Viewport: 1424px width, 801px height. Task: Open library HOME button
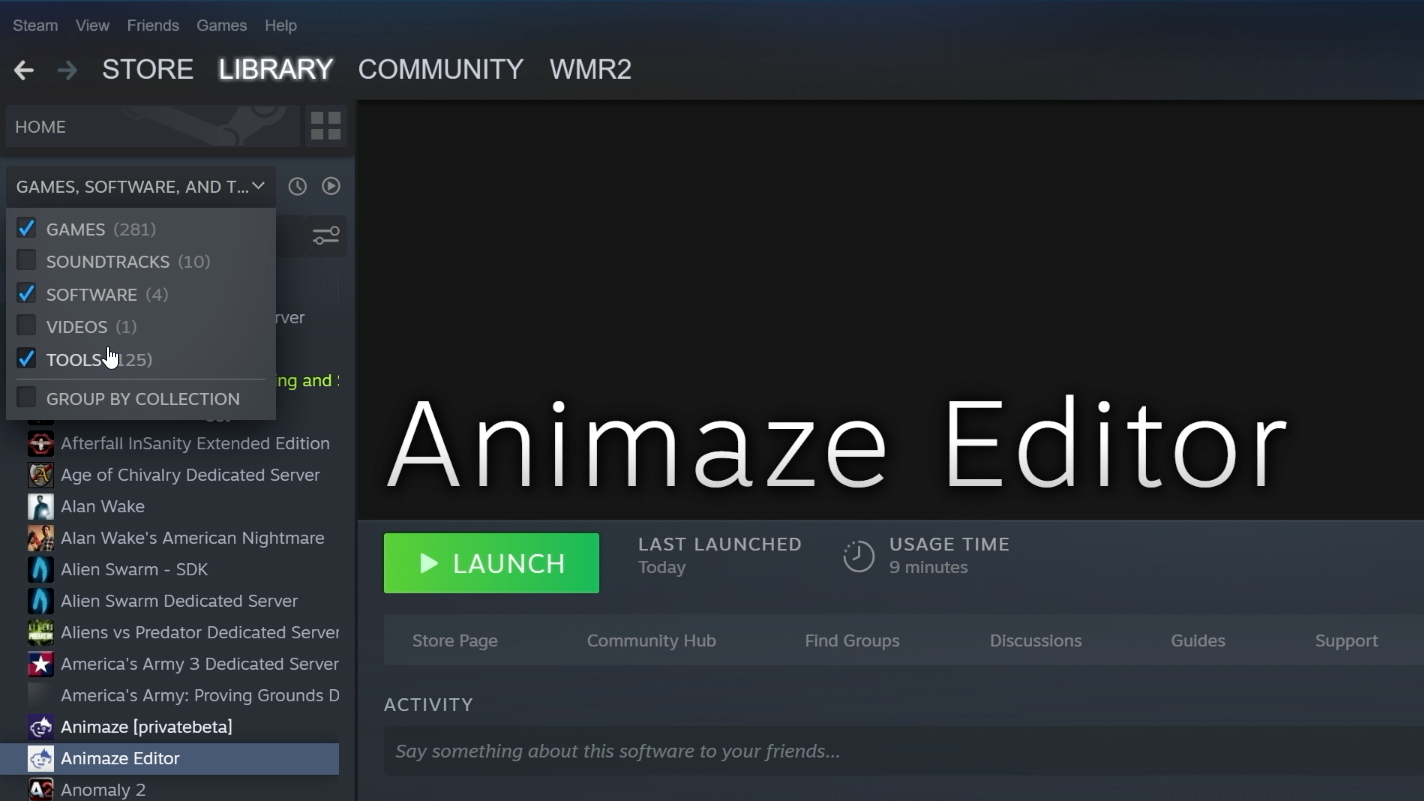tap(152, 126)
